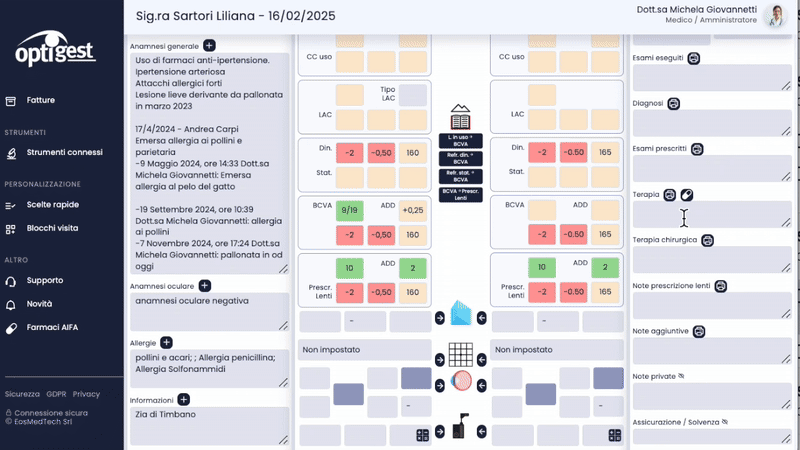
Task: Click inside the Terapia text field
Action: [712, 214]
